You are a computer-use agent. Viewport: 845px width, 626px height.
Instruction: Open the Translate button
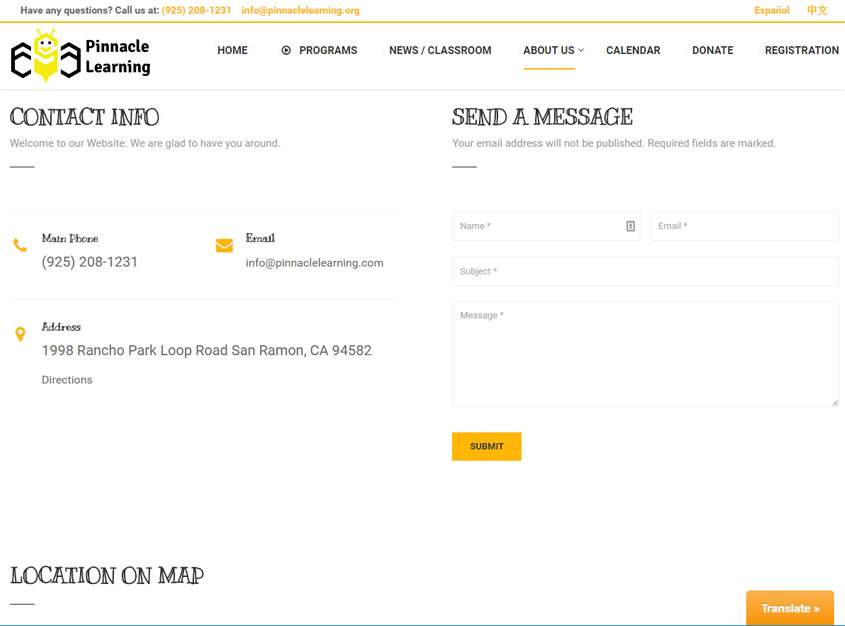tap(789, 608)
